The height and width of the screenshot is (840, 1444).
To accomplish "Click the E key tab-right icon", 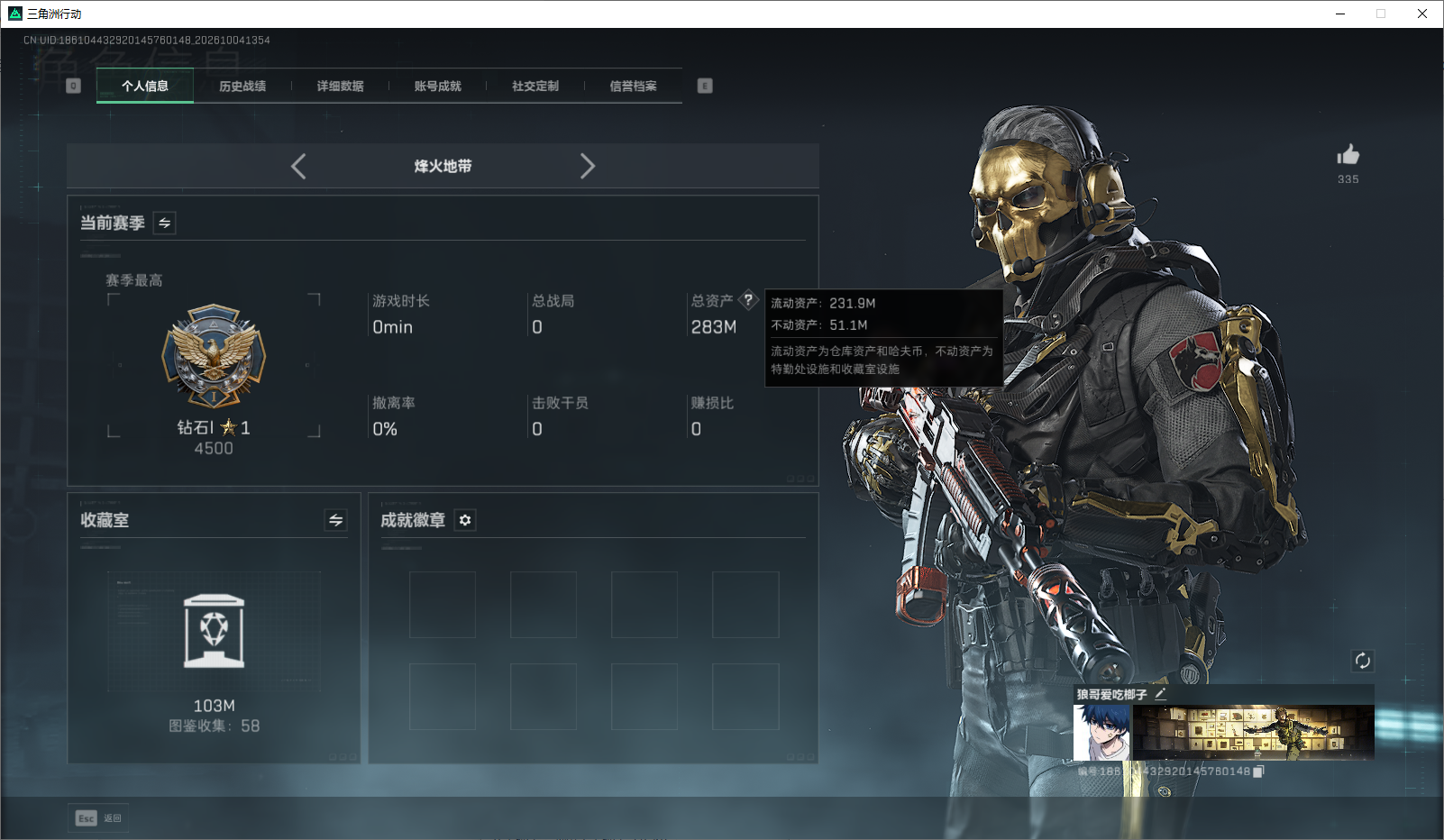I will (x=705, y=86).
